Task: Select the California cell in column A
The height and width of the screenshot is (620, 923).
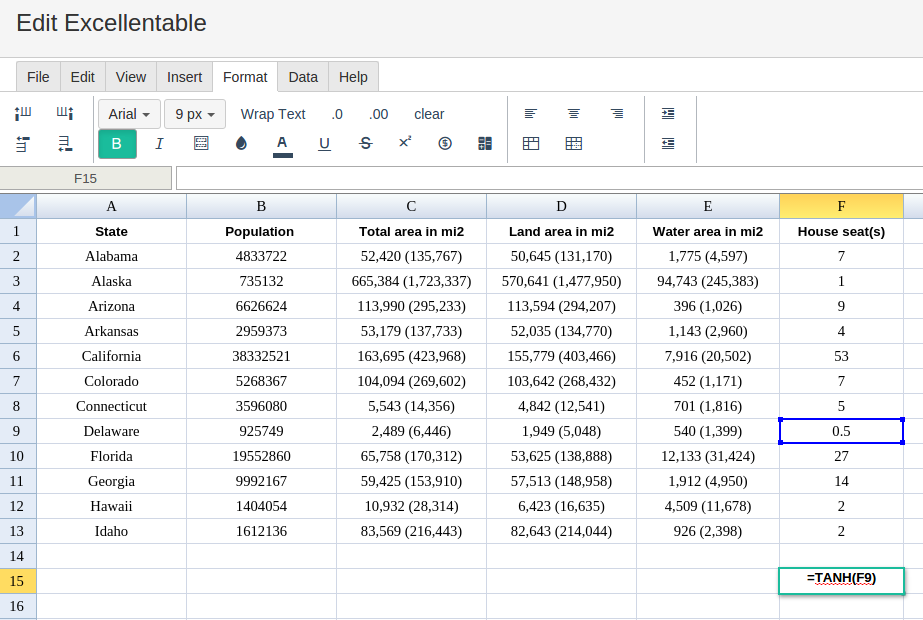Action: click(x=111, y=356)
